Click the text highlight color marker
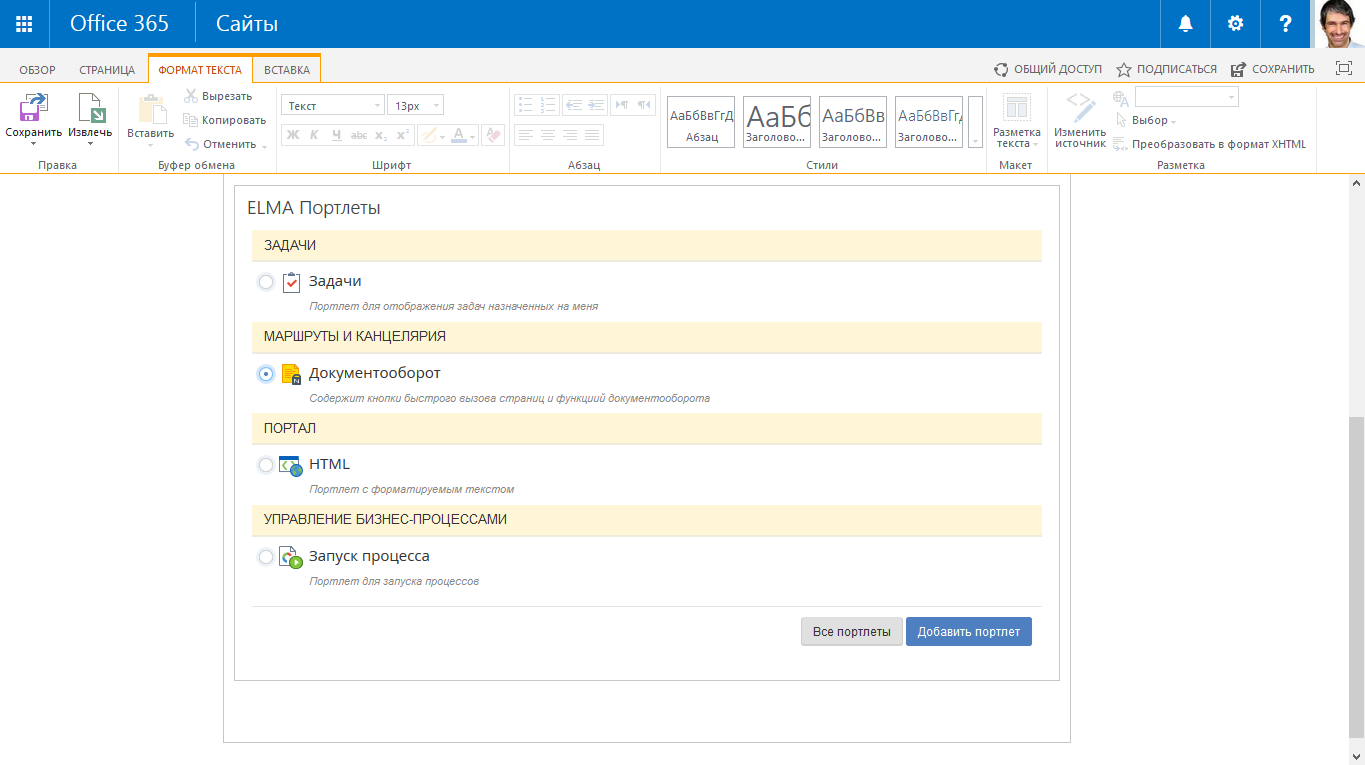 pos(427,135)
